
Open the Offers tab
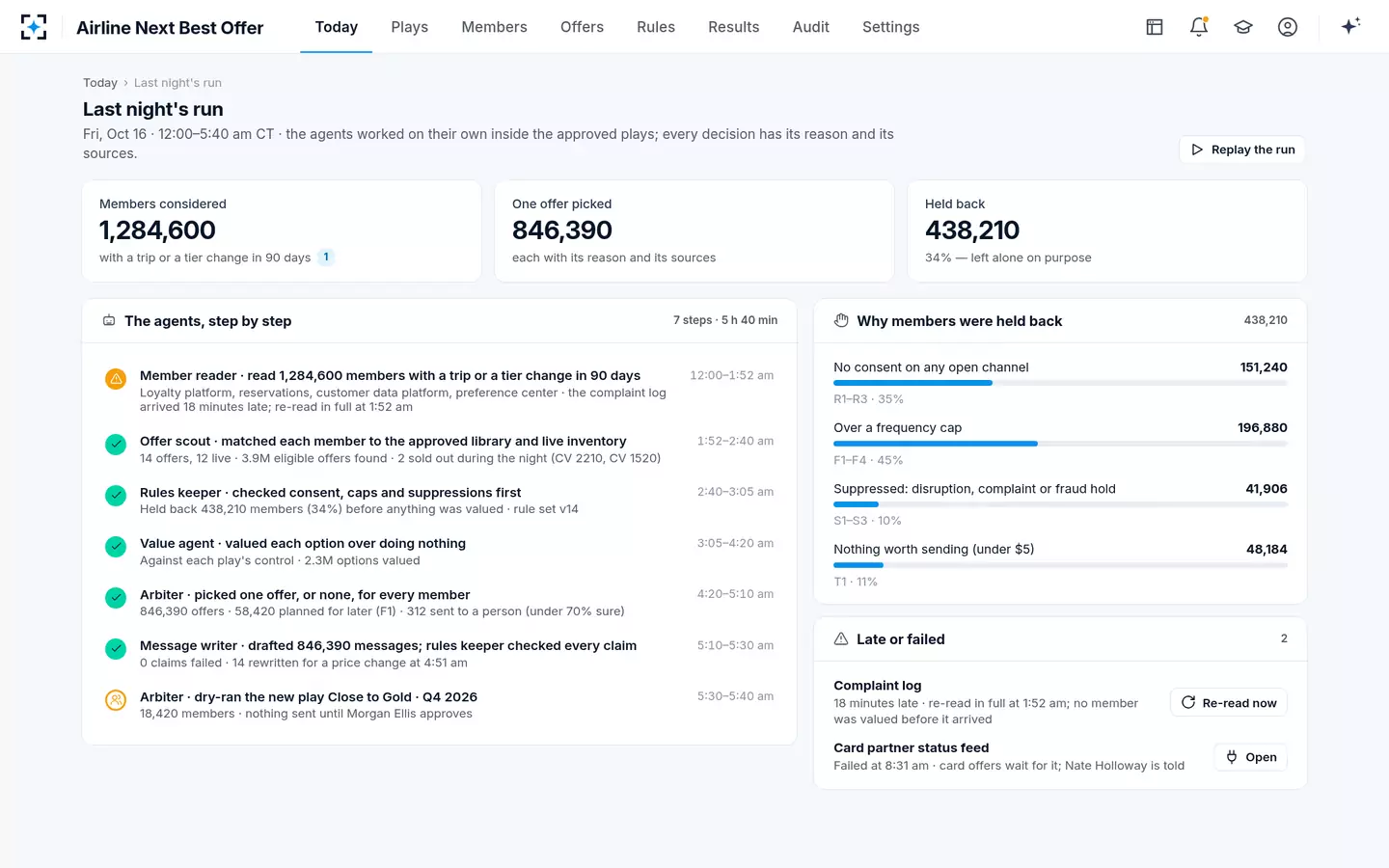click(x=583, y=27)
